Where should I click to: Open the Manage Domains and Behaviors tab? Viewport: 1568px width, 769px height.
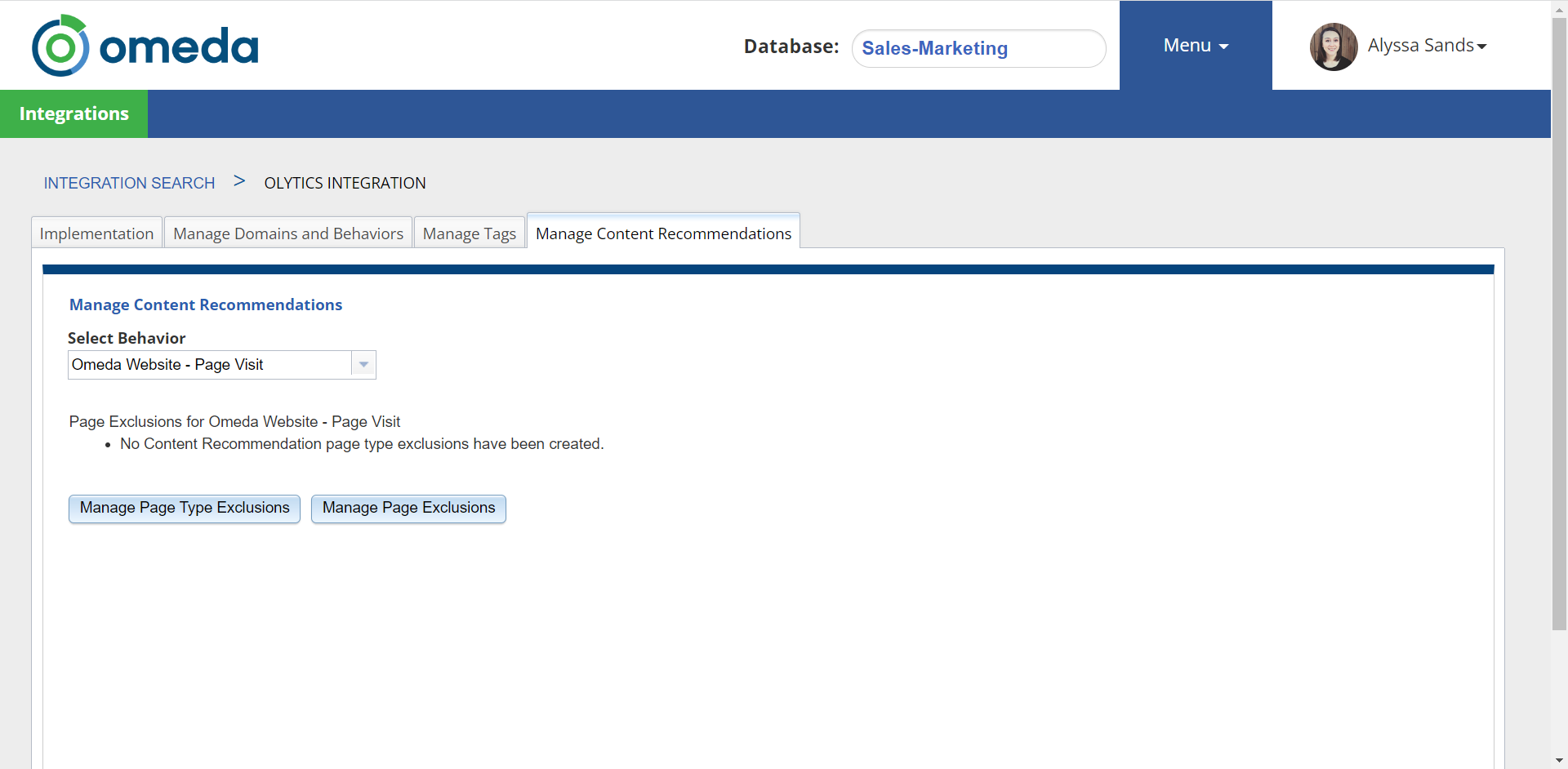click(x=288, y=233)
